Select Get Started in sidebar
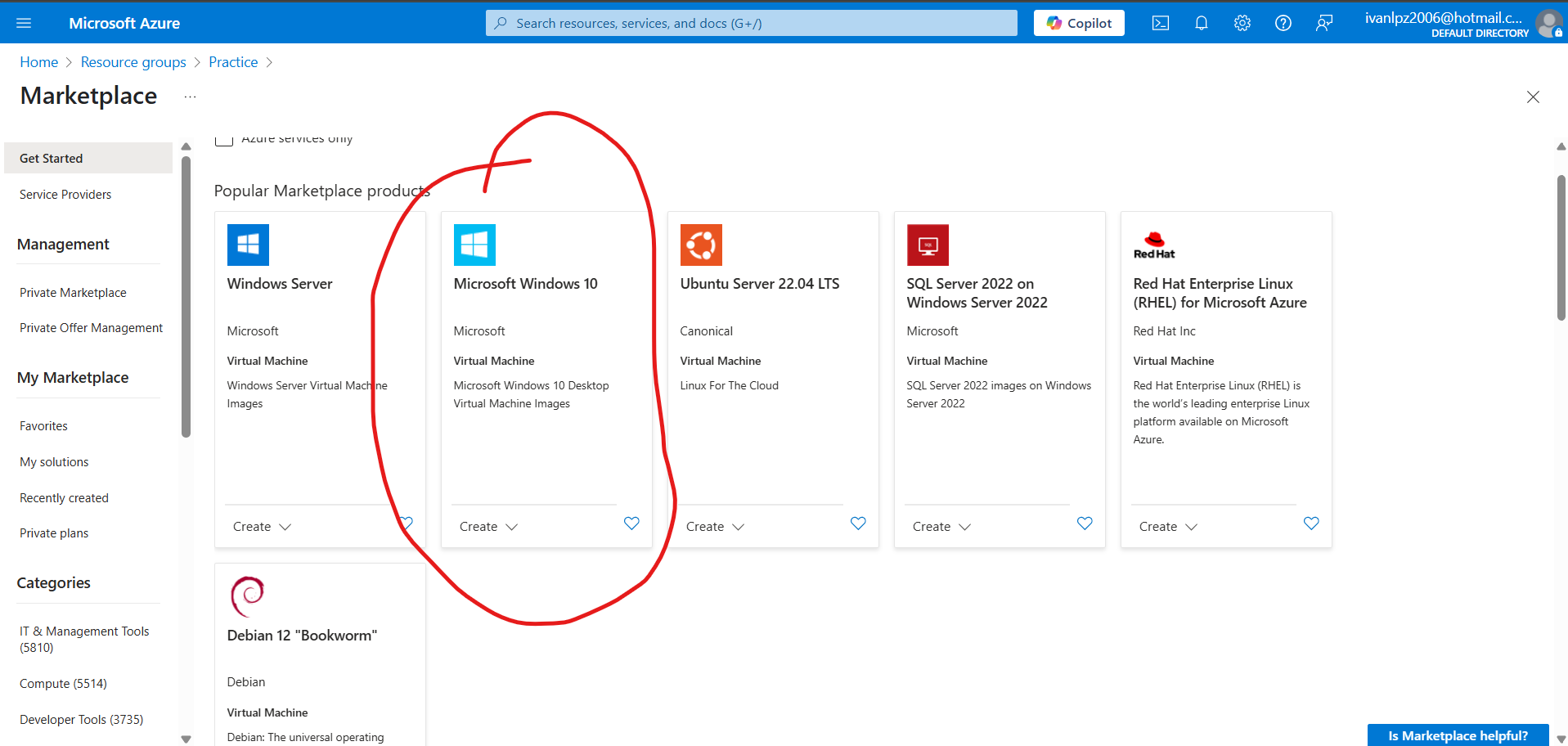This screenshot has height=746, width=1568. (x=88, y=158)
